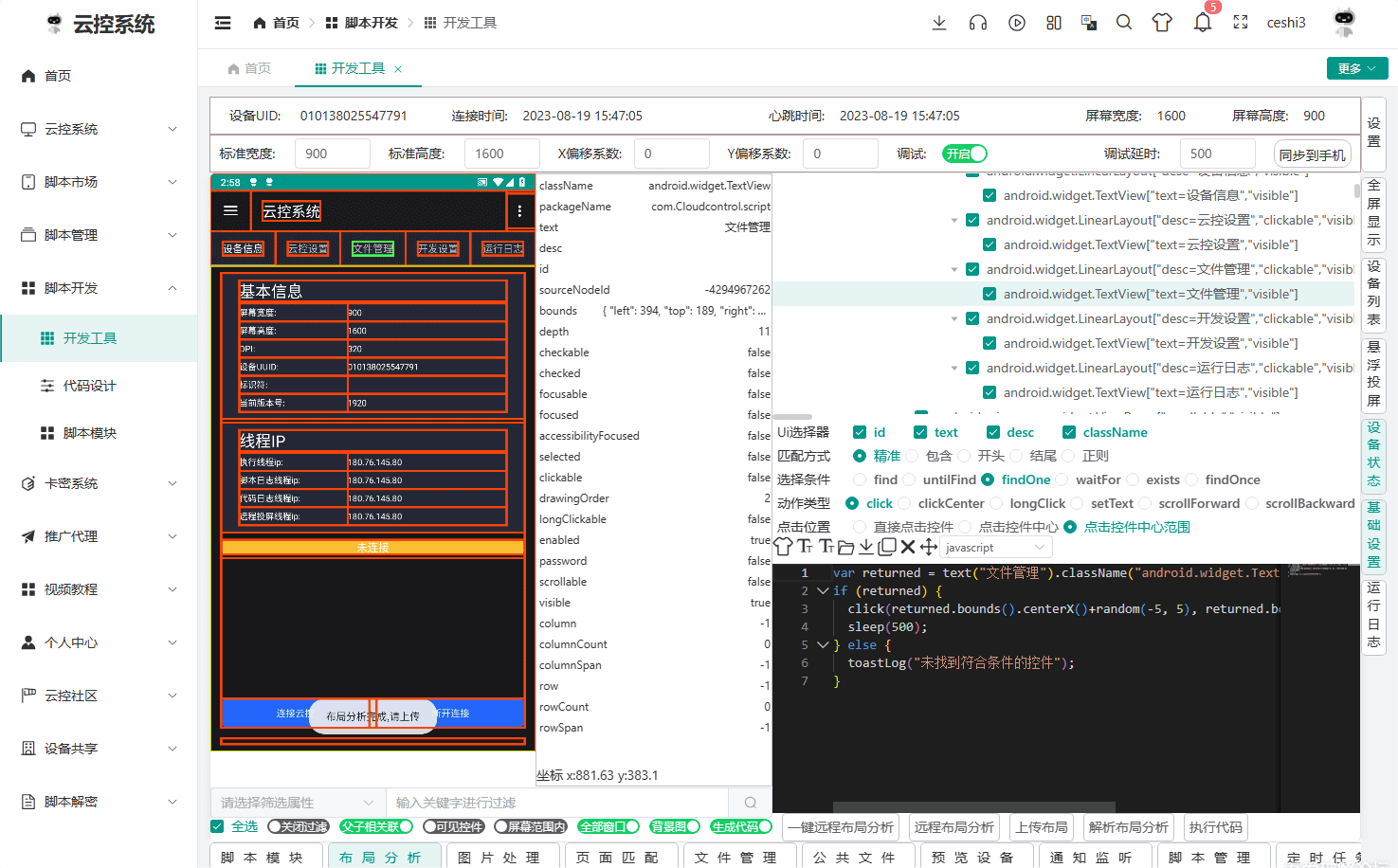
Task: Expand 卡密系统 sidebar menu
Action: tap(99, 483)
